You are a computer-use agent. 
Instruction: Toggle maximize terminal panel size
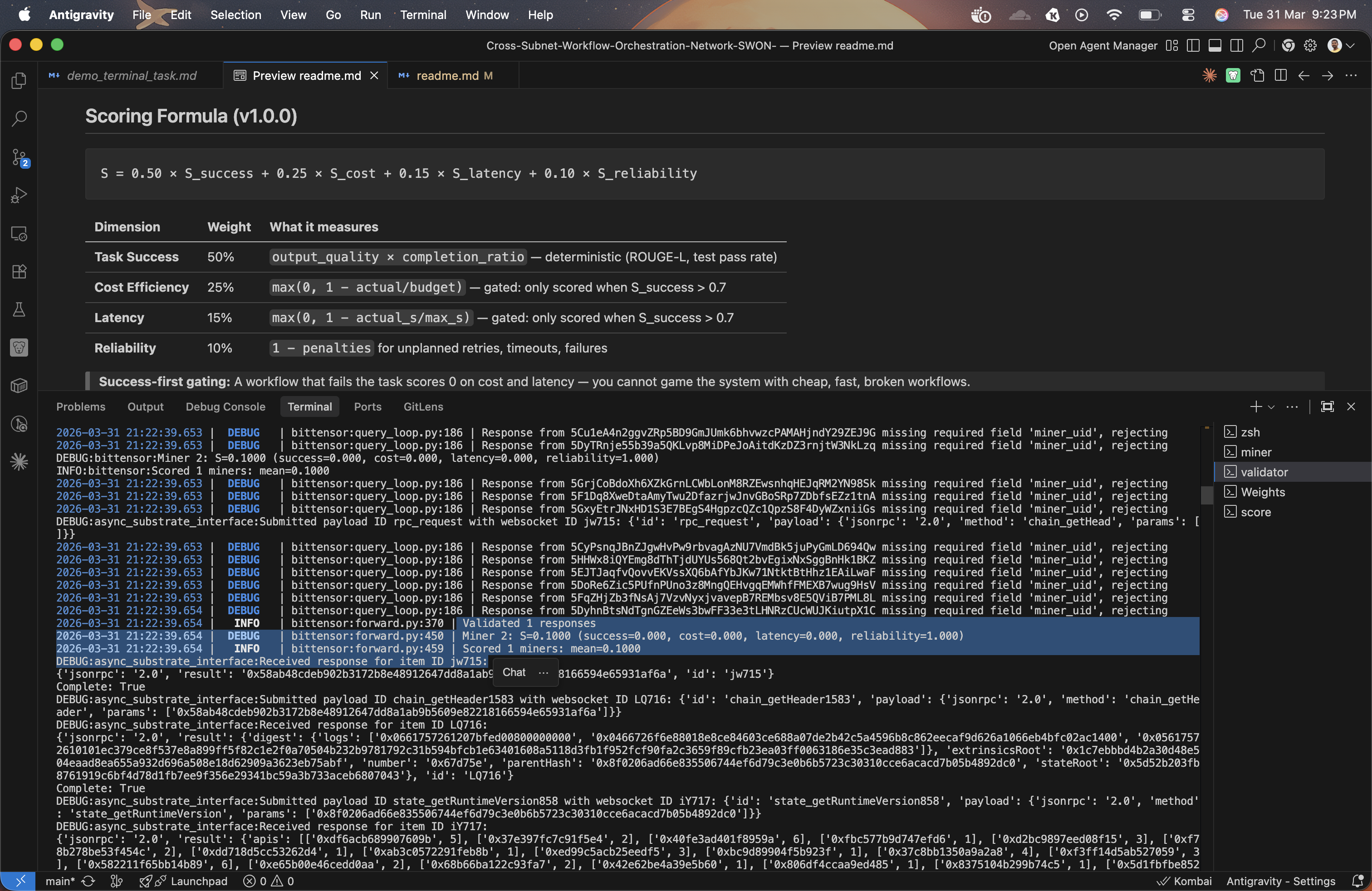click(1327, 407)
